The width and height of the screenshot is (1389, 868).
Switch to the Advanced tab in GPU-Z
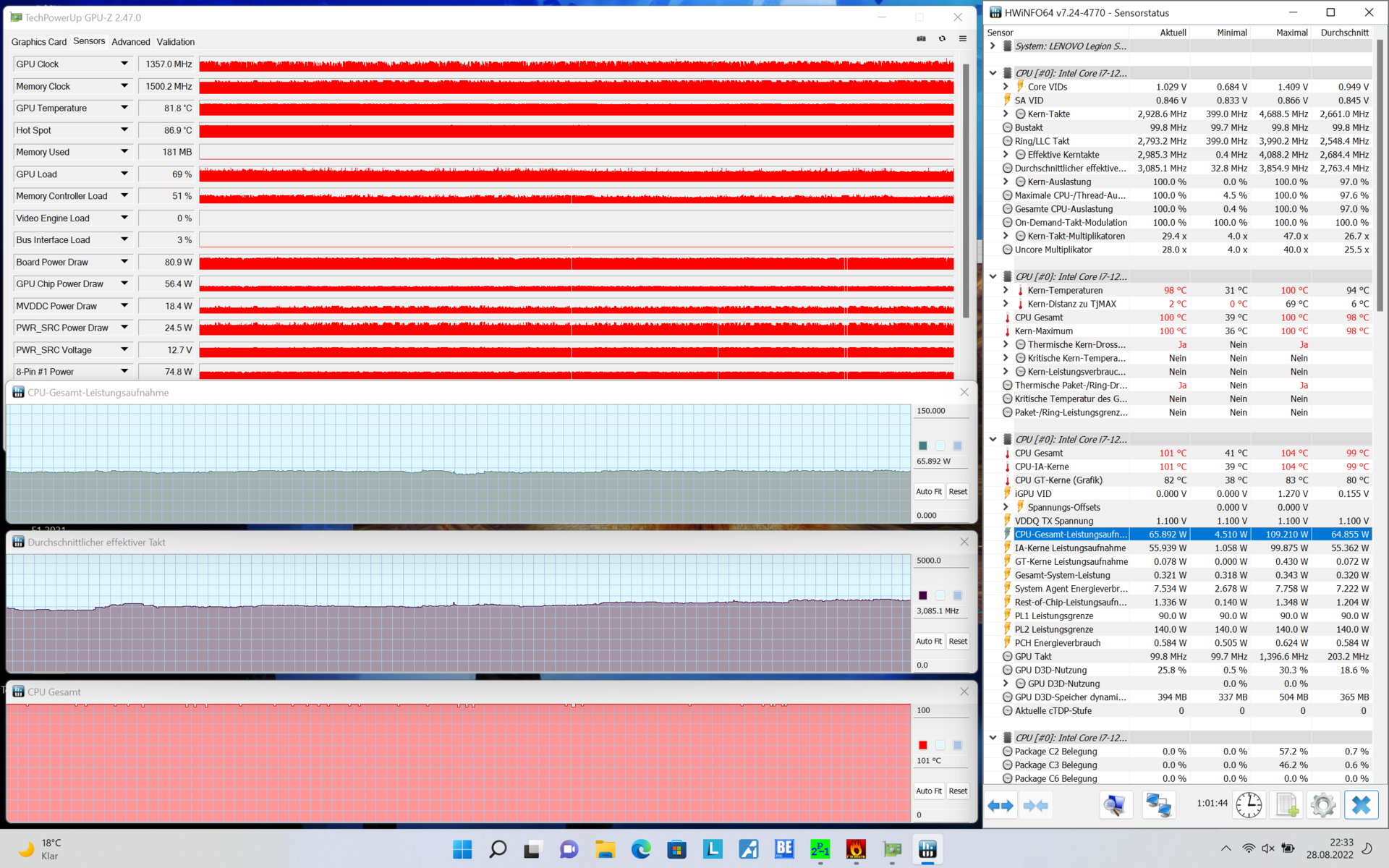[x=131, y=42]
